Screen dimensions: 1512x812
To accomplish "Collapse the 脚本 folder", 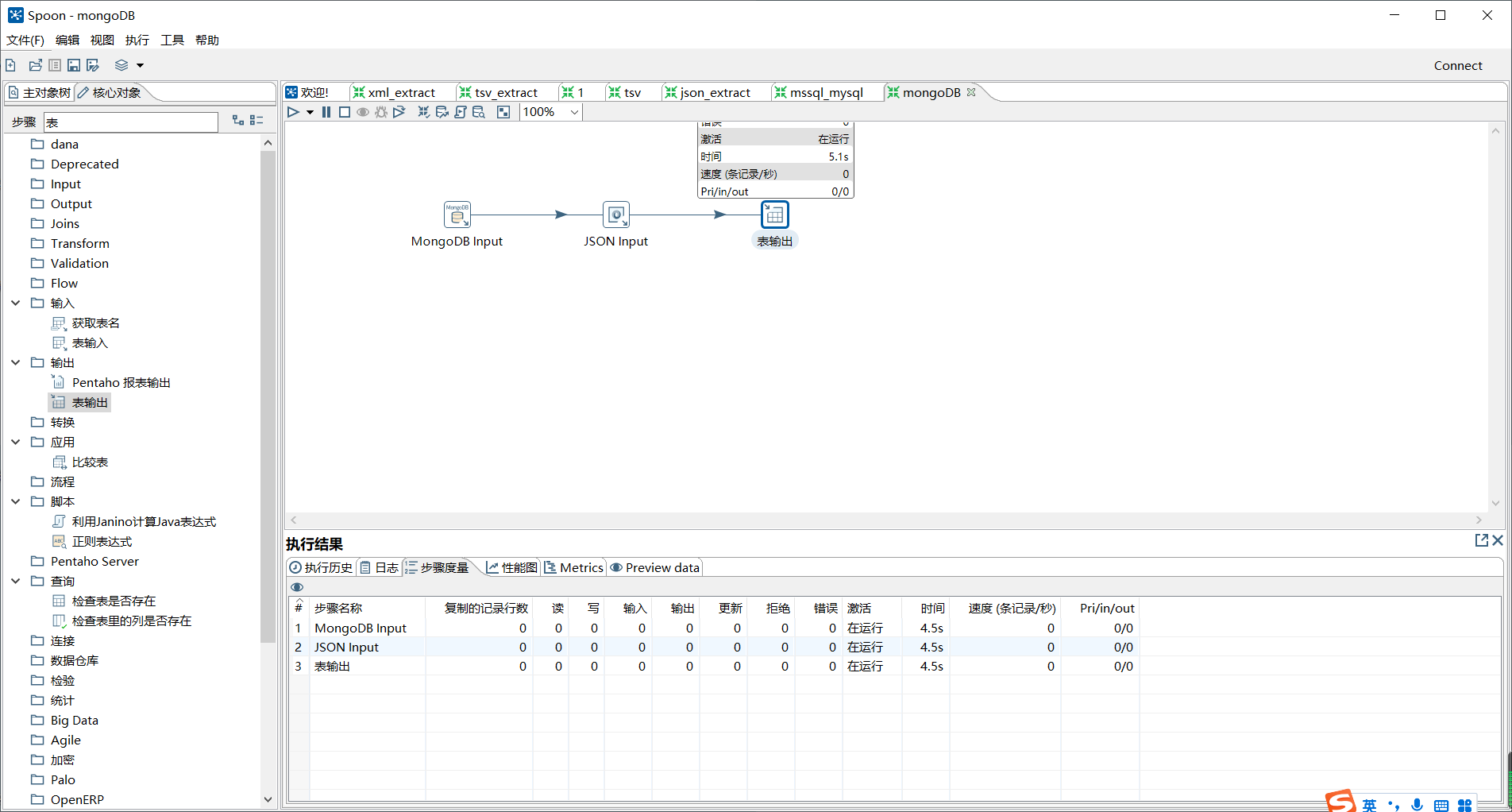I will tap(15, 501).
